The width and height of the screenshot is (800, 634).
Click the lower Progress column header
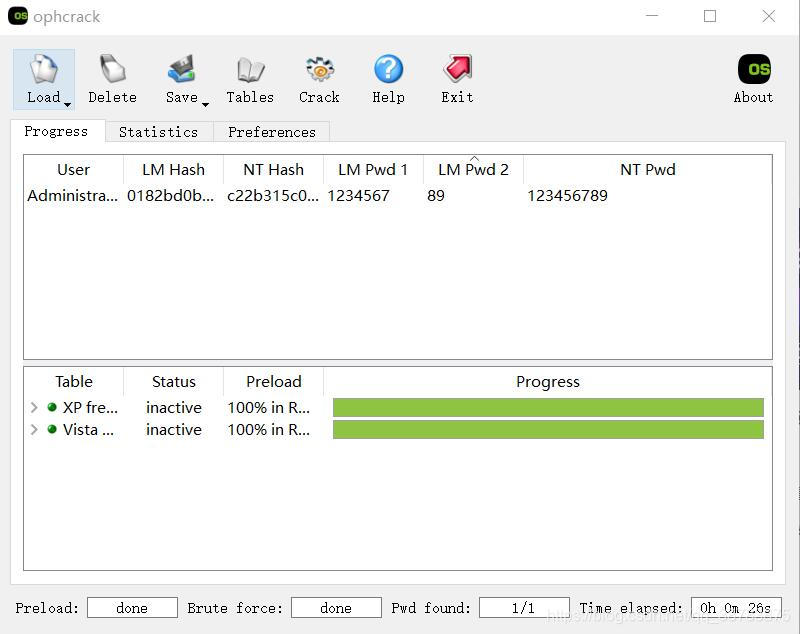[547, 382]
